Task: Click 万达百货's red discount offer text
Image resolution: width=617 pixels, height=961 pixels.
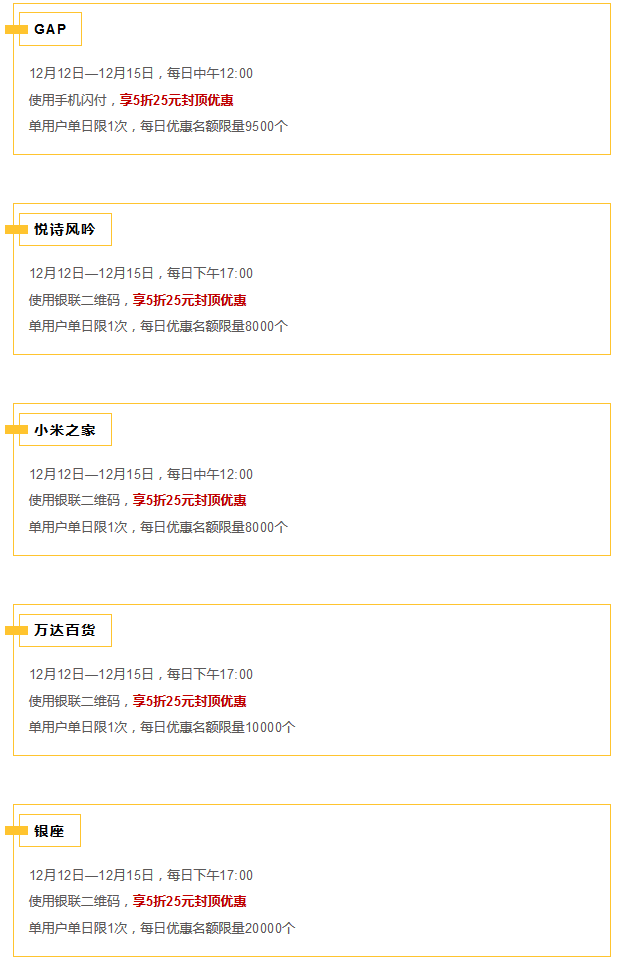Action: [x=190, y=701]
